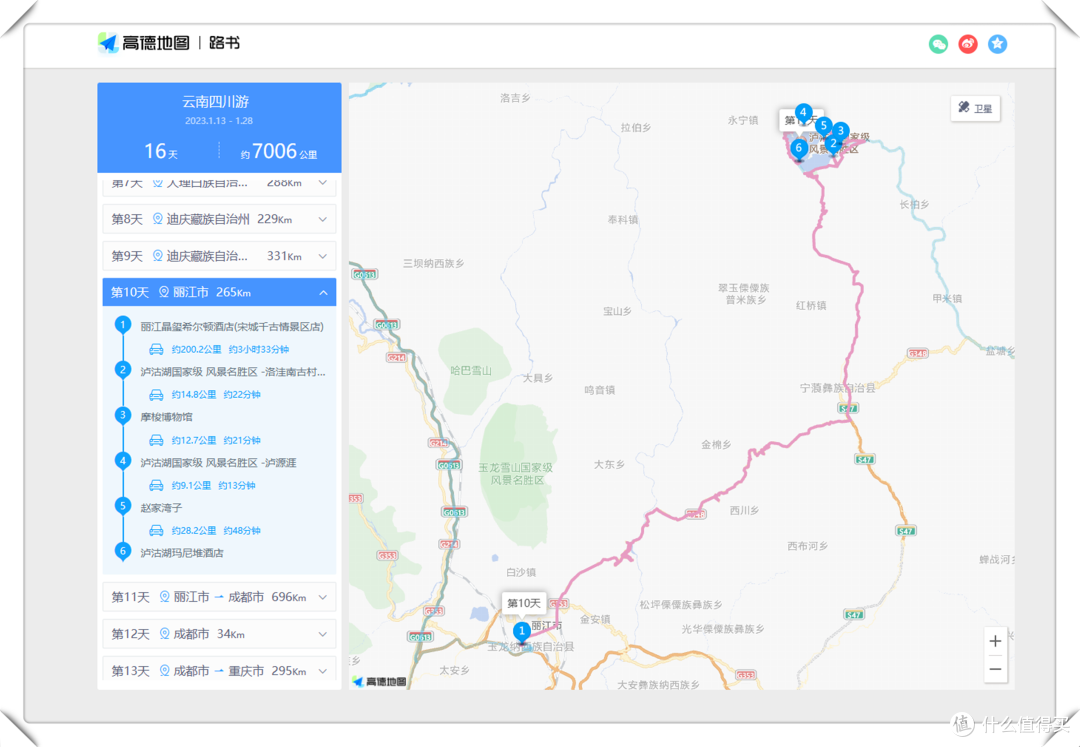Click the trip title 云南四川游
The height and width of the screenshot is (747, 1080).
coord(216,102)
